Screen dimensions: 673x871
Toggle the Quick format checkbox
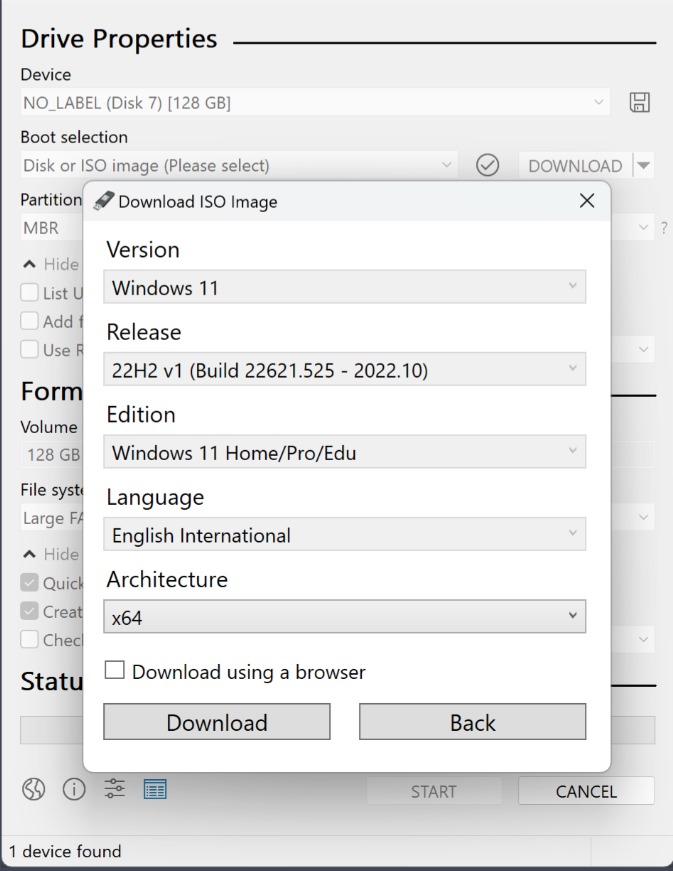(x=29, y=582)
